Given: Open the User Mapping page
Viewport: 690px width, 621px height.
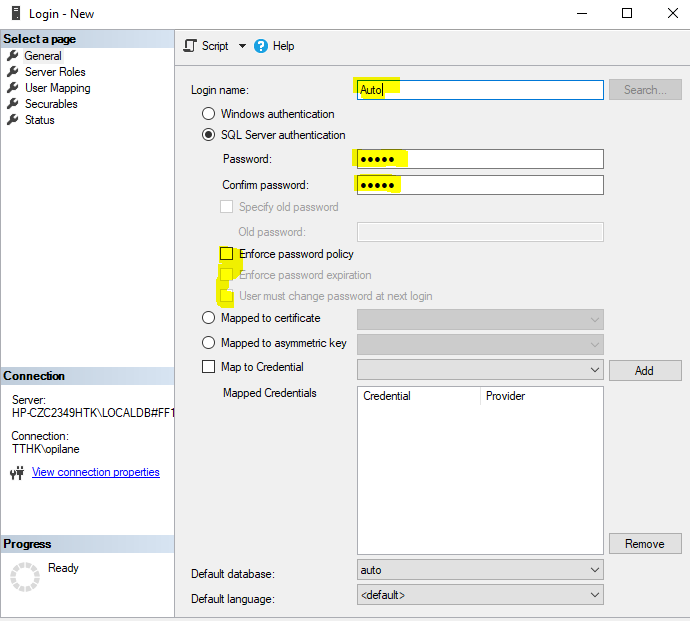Looking at the screenshot, I should tap(57, 88).
